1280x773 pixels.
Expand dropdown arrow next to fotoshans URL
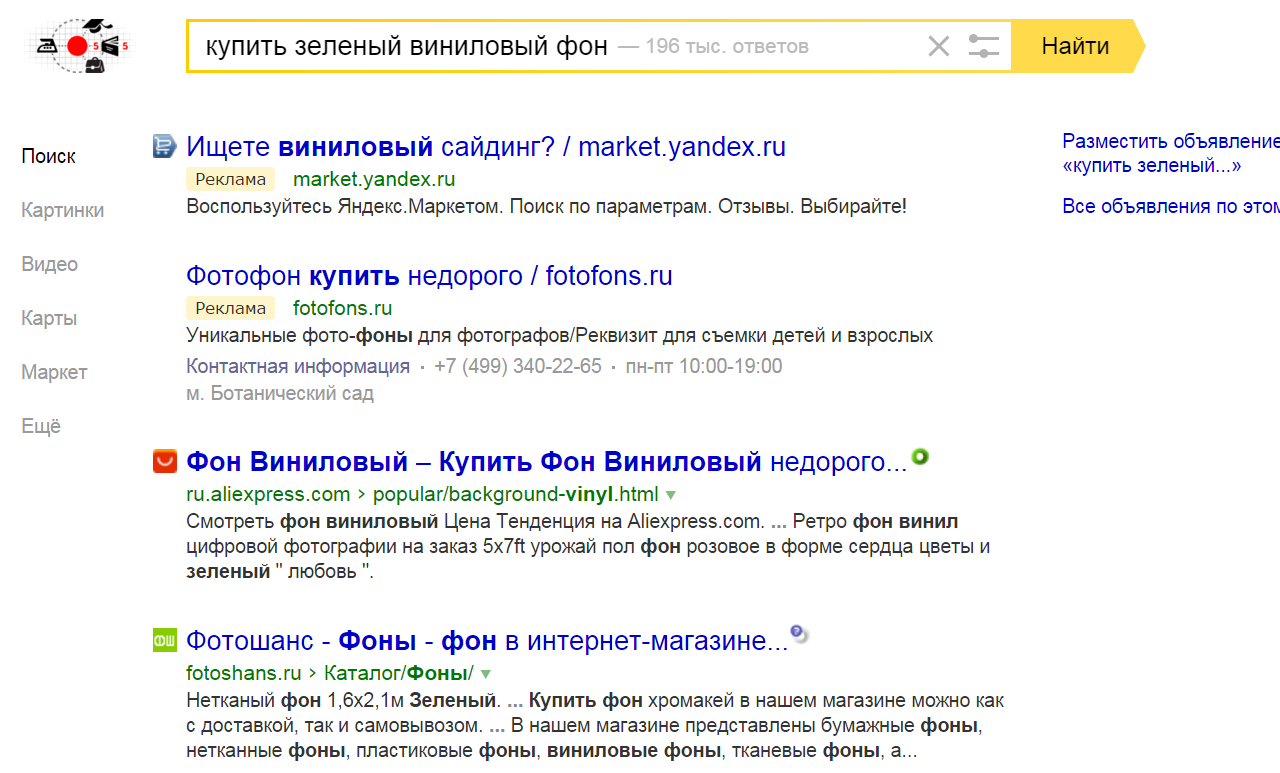[x=485, y=674]
